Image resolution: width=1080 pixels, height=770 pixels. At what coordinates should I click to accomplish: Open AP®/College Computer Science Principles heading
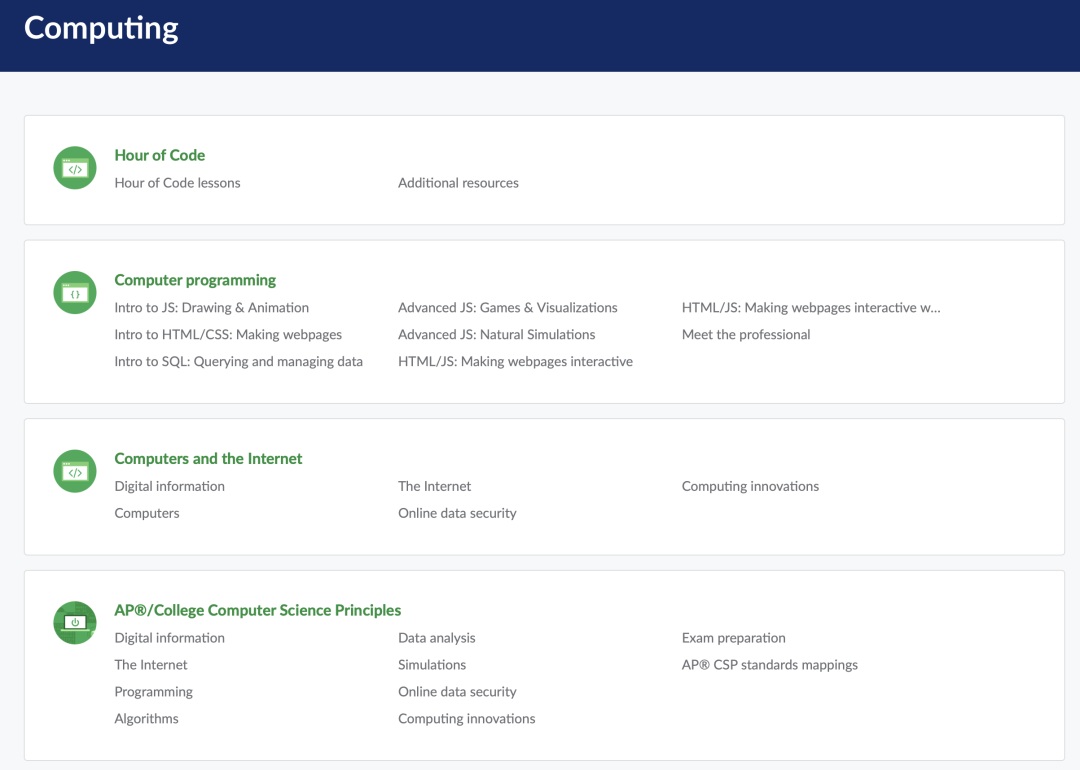[258, 610]
